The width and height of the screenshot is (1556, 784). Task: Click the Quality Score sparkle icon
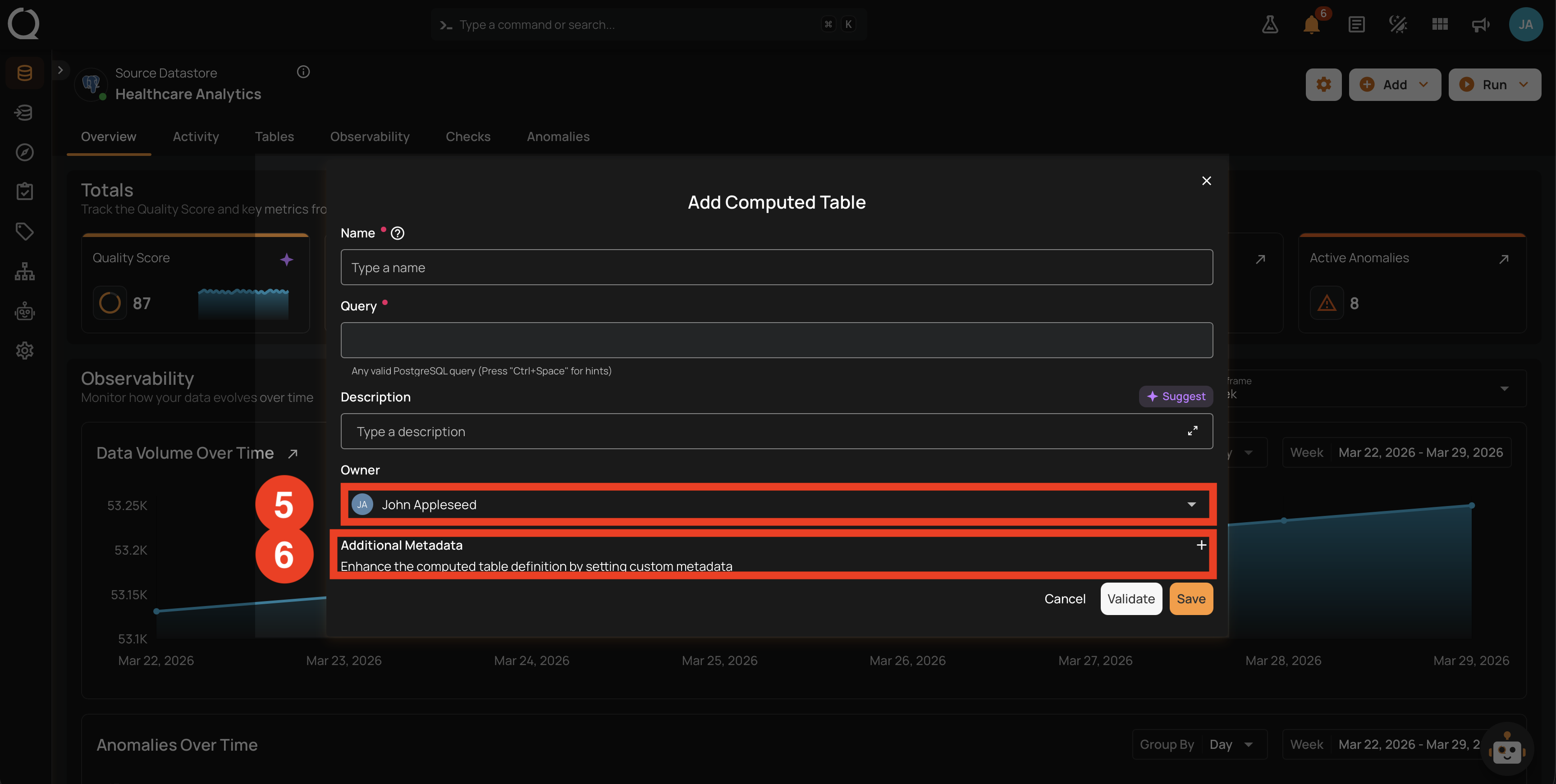coord(286,260)
